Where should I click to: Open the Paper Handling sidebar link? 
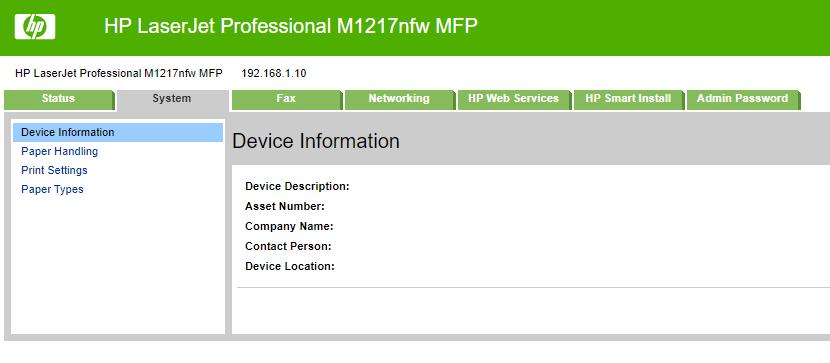59,151
